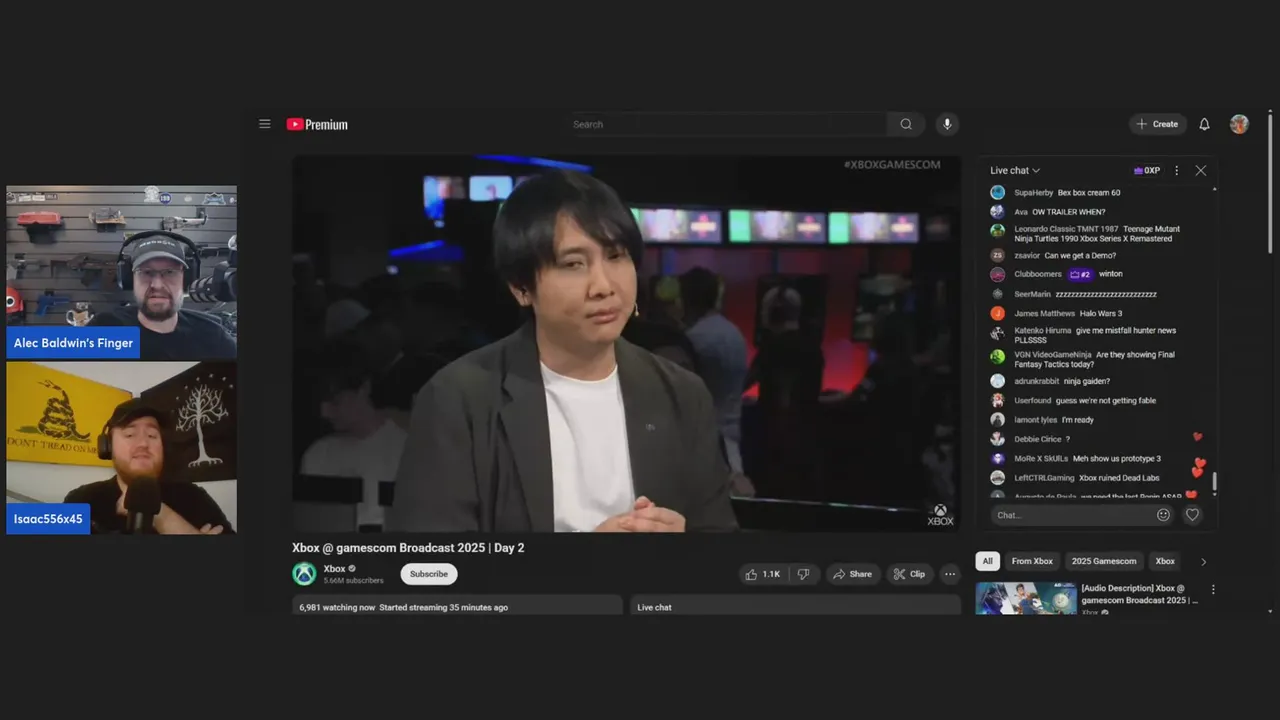Click the Audio Description video thumbnail

click(1026, 598)
